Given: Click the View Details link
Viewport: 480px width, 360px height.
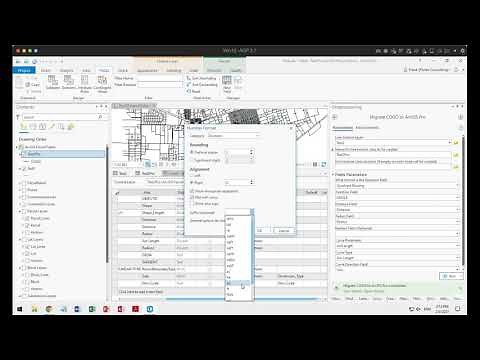Looking at the screenshot, I should point(353,291).
